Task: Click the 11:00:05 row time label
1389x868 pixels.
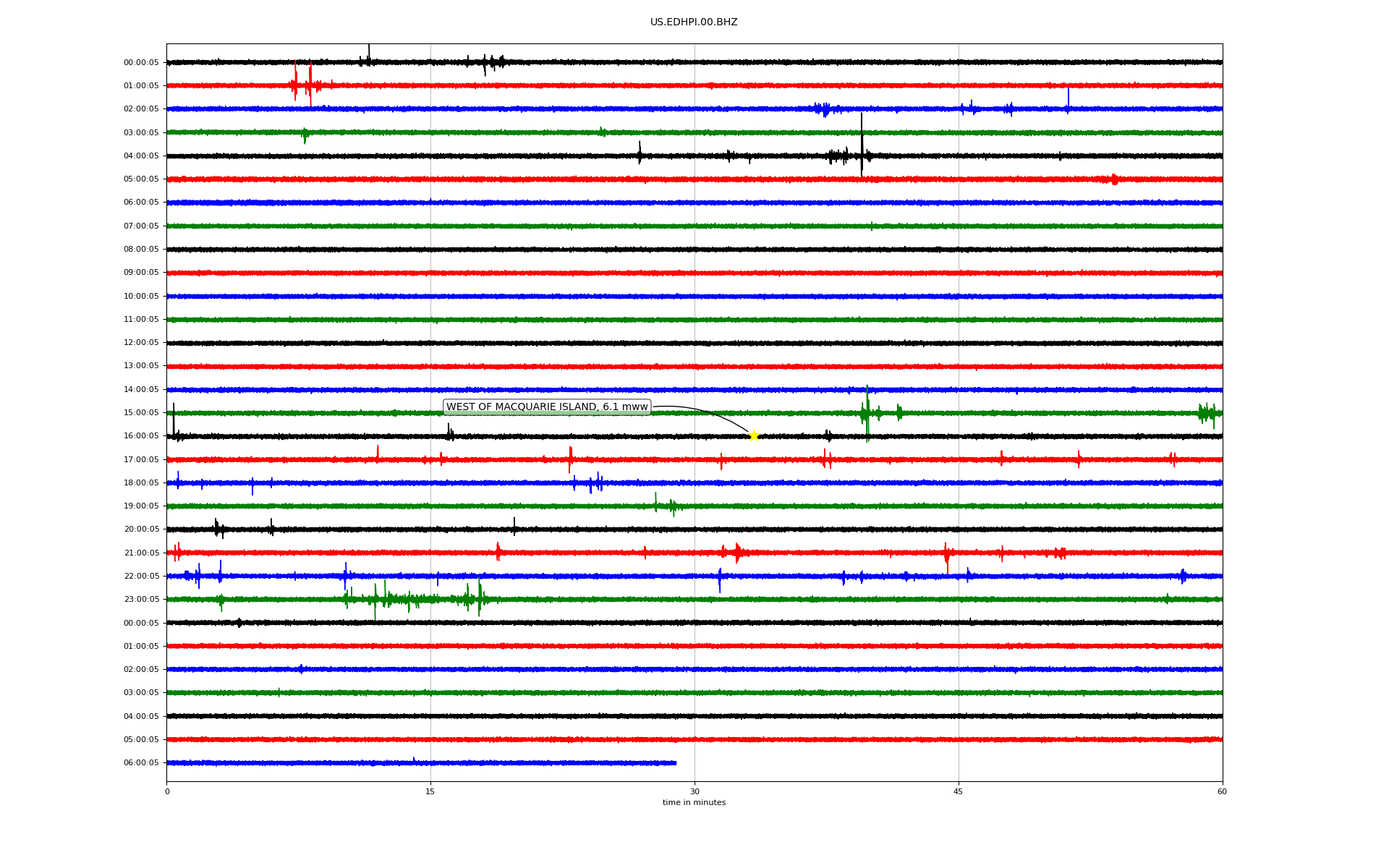Action: click(x=141, y=320)
